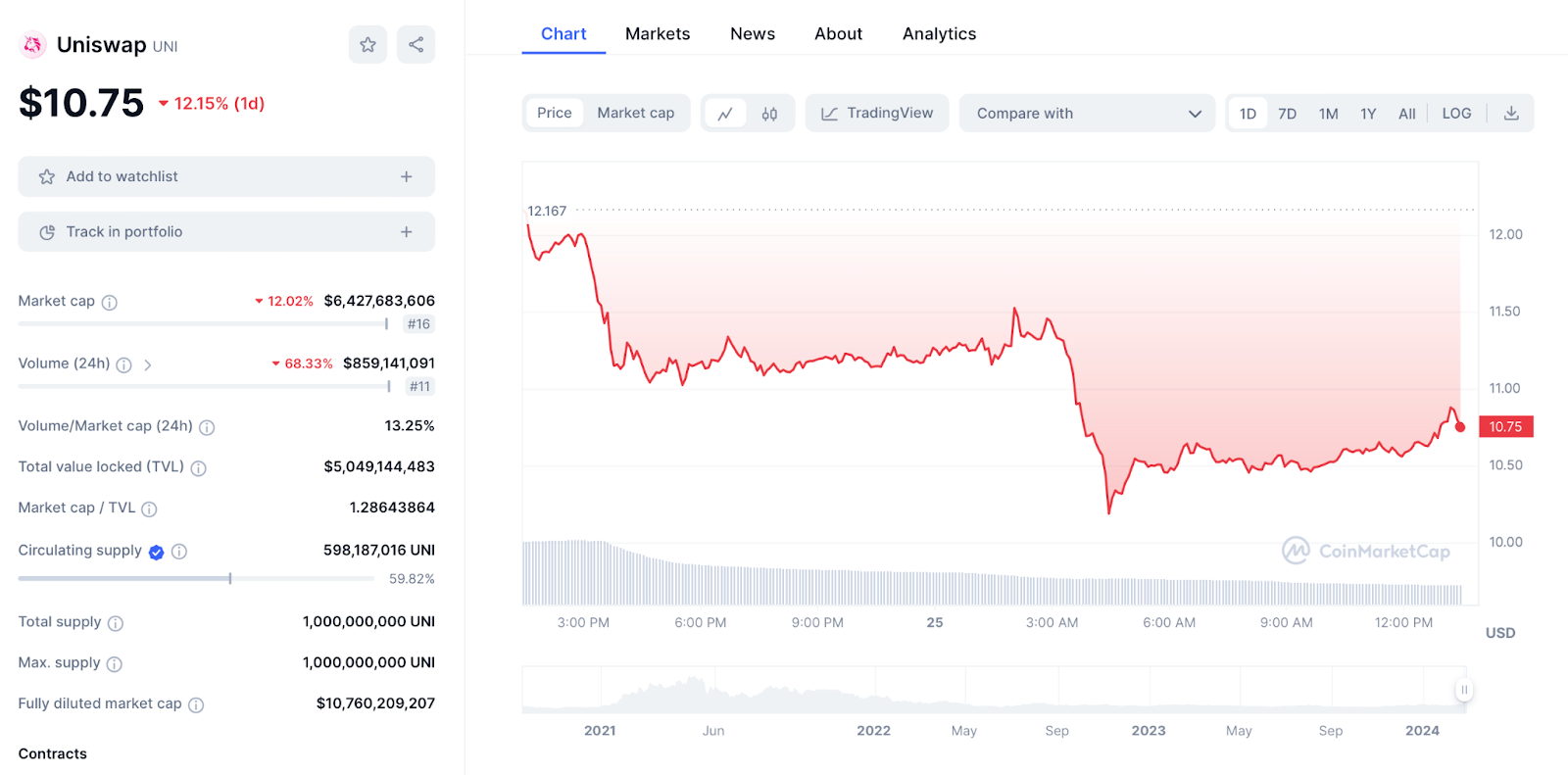The width and height of the screenshot is (1568, 775).
Task: Select the candlestick chart view icon
Action: (x=770, y=114)
